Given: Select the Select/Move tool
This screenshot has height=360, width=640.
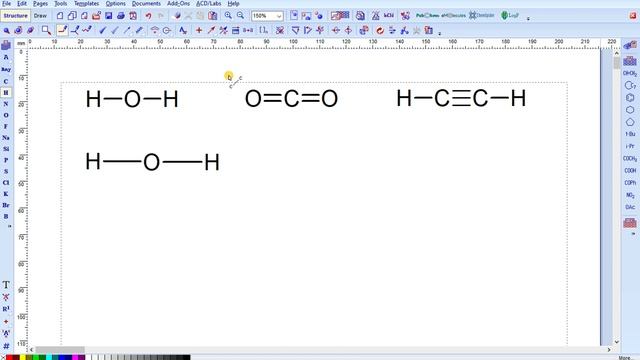Looking at the screenshot, I should click(7, 31).
